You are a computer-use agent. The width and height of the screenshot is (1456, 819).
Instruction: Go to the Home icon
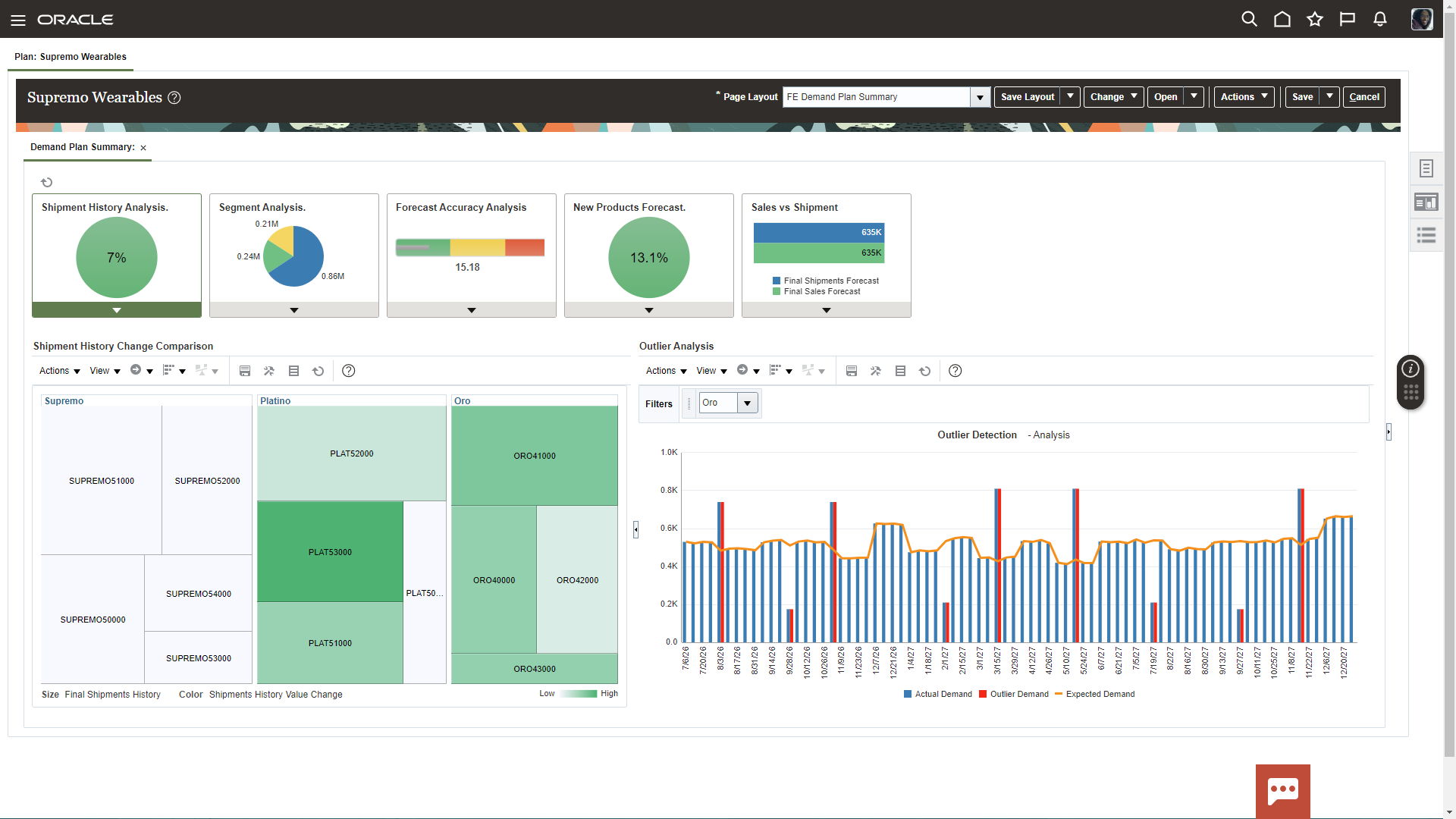1282,19
